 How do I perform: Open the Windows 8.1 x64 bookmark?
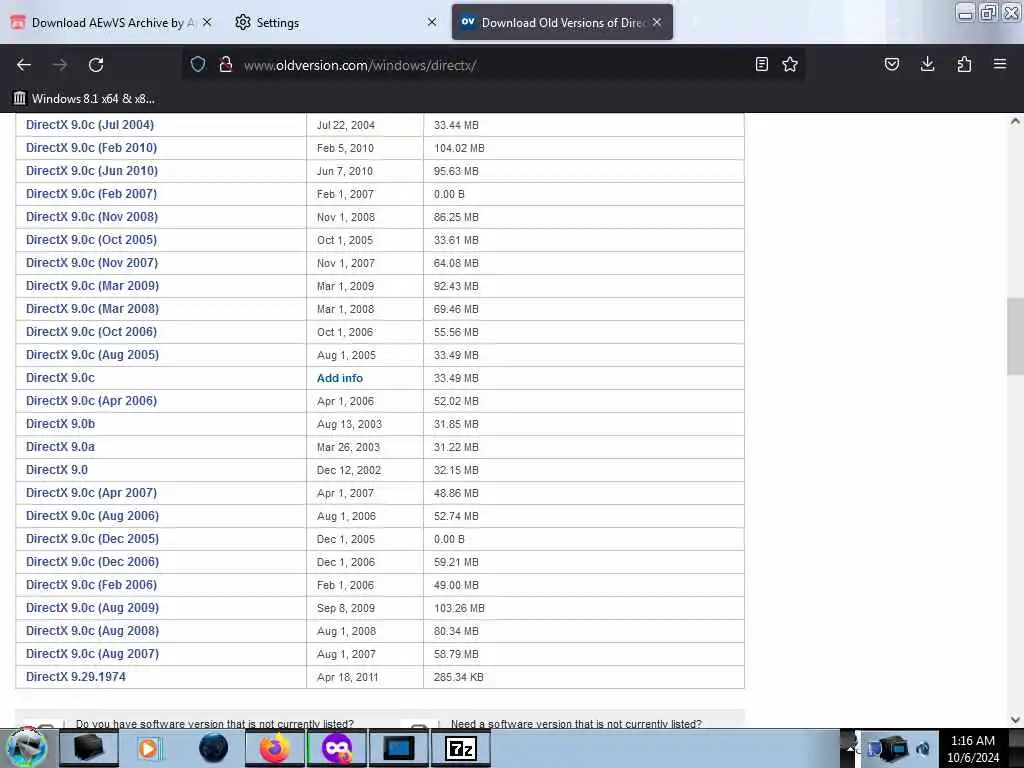[x=84, y=99]
